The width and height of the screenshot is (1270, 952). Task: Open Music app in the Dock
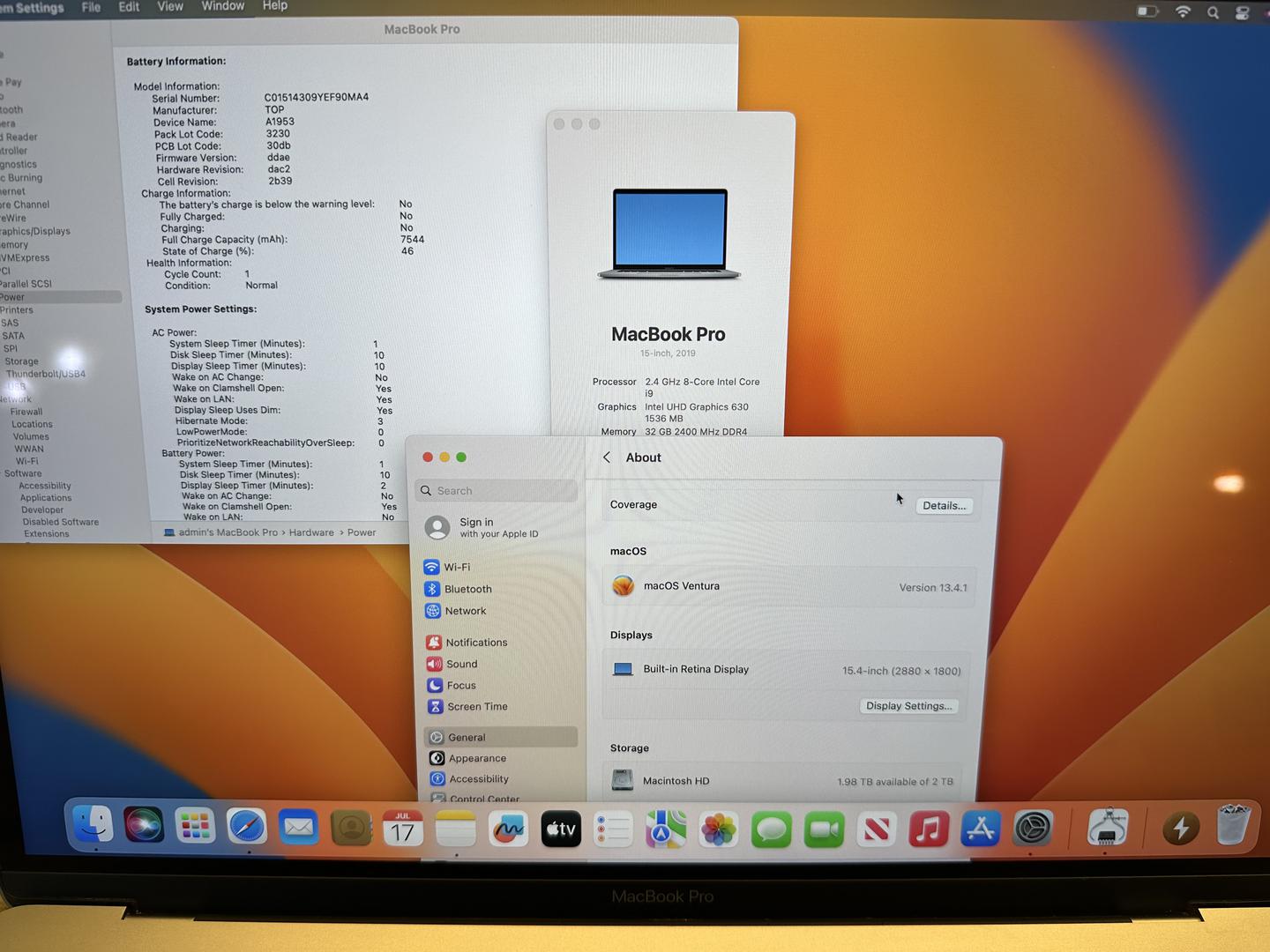coord(929,829)
